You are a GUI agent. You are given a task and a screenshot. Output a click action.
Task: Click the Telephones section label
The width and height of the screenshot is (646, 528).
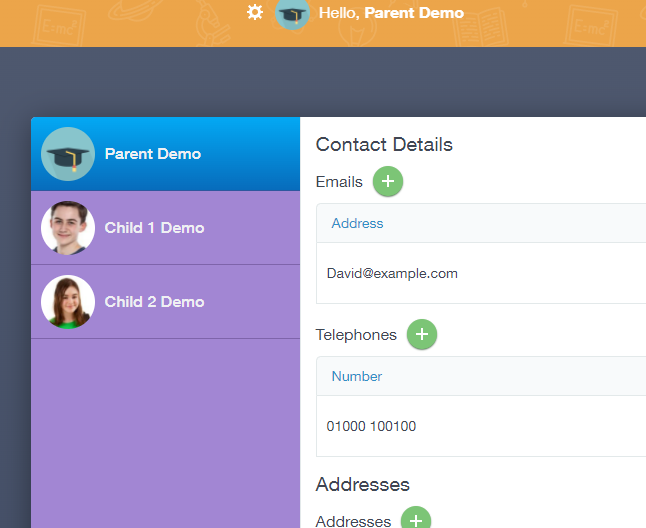356,335
